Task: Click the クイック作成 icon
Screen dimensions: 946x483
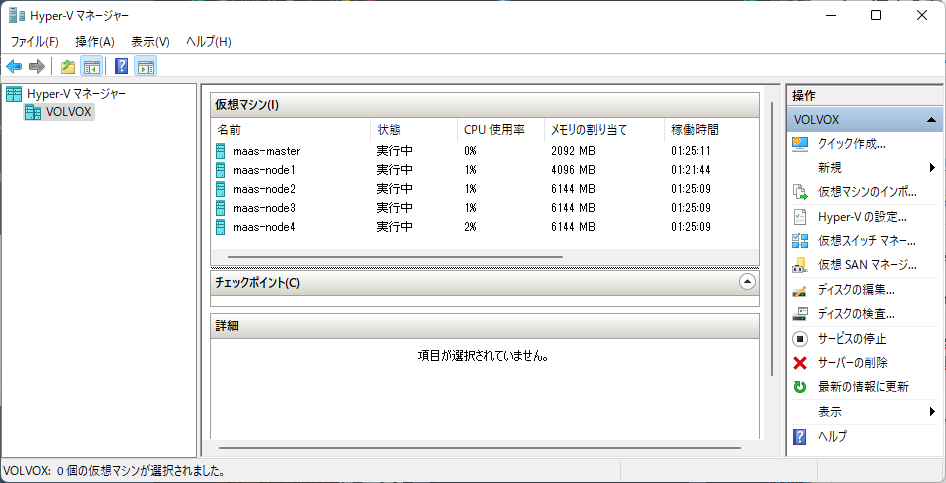Action: 799,144
